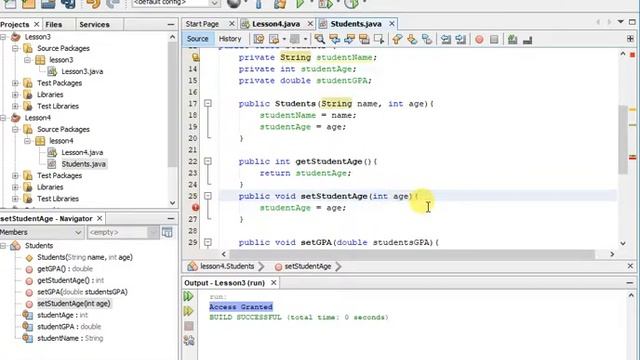The image size is (640, 360).
Task: Click lesson4.Students breadcrumb
Action: click(x=227, y=266)
